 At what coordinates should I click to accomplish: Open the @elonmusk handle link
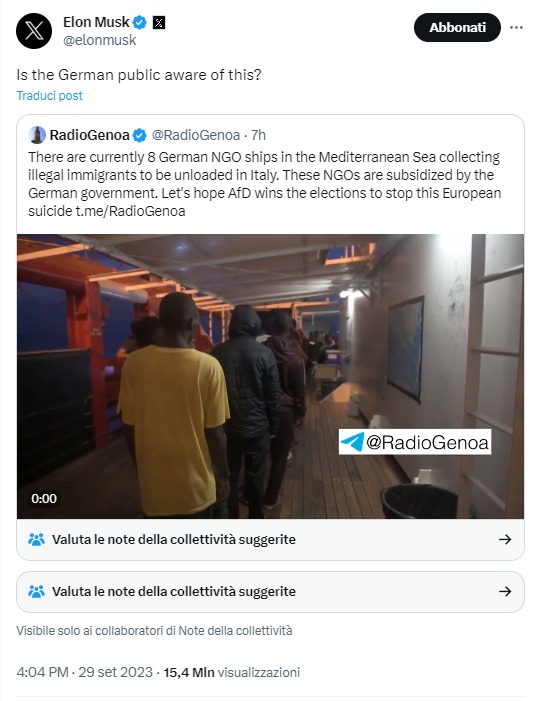99,40
